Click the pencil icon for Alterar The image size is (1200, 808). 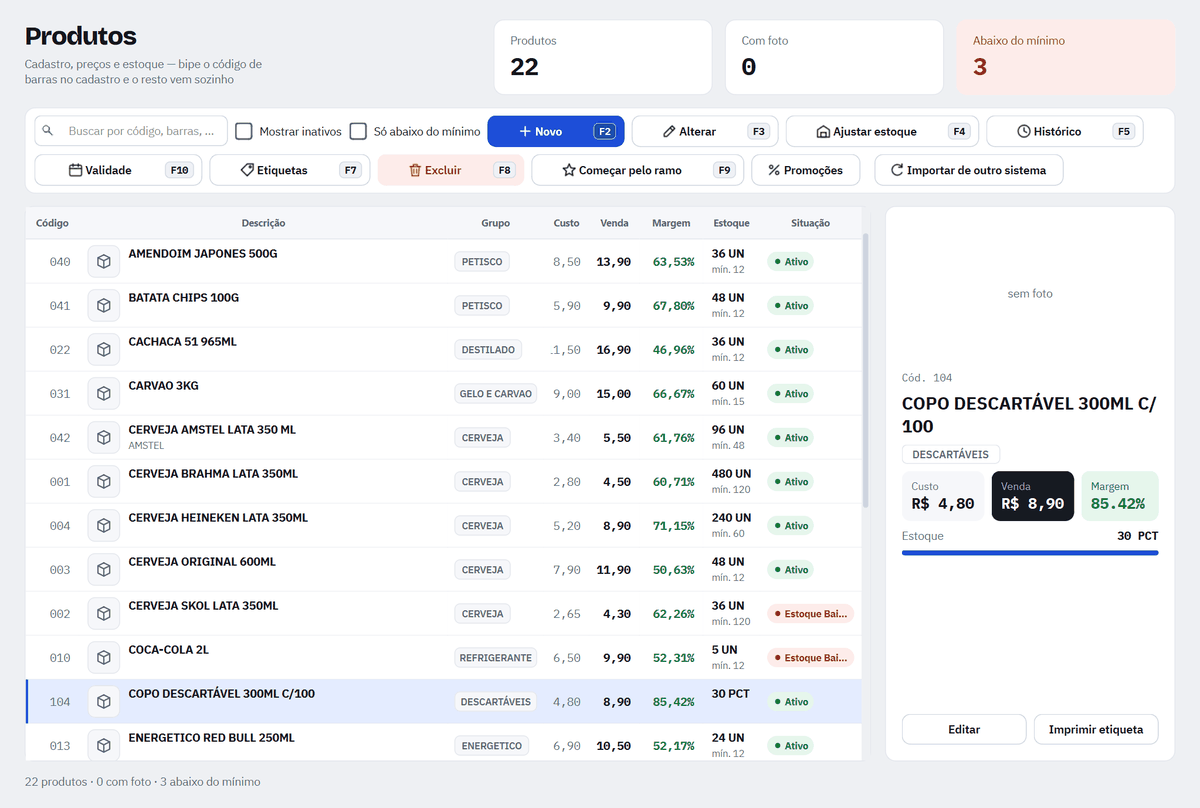click(669, 131)
